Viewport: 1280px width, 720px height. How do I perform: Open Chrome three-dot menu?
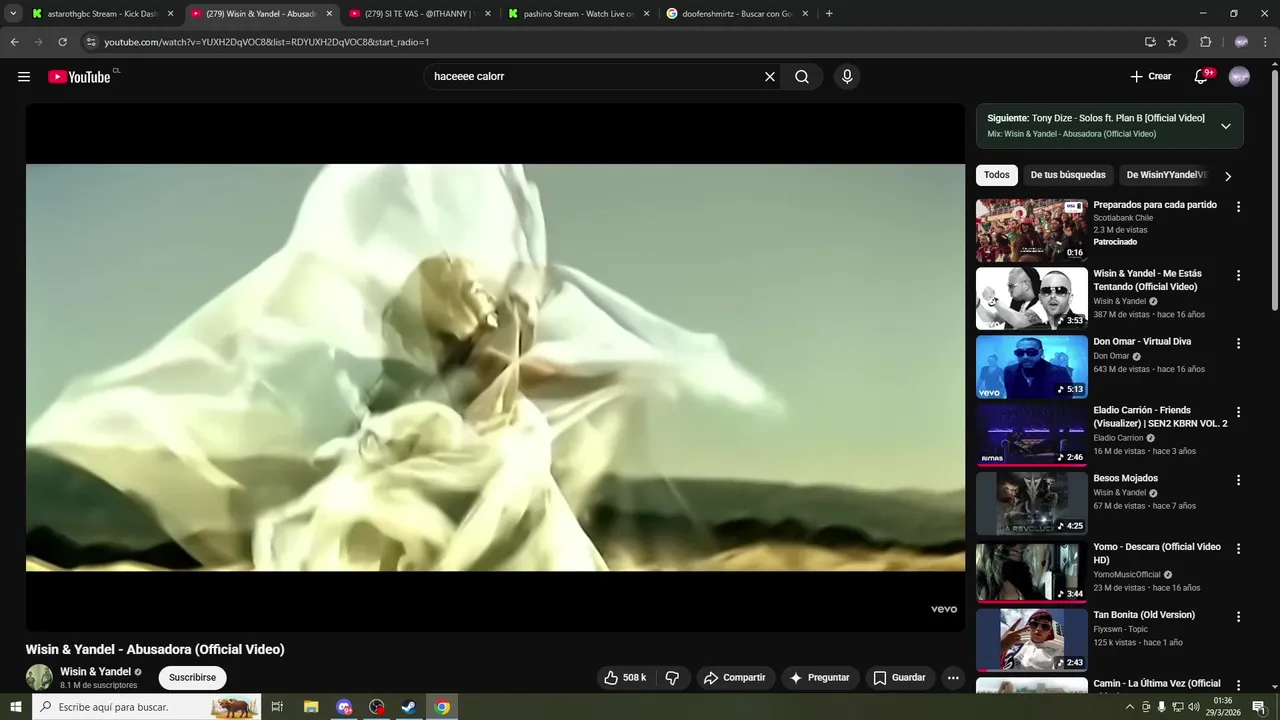pos(1266,42)
